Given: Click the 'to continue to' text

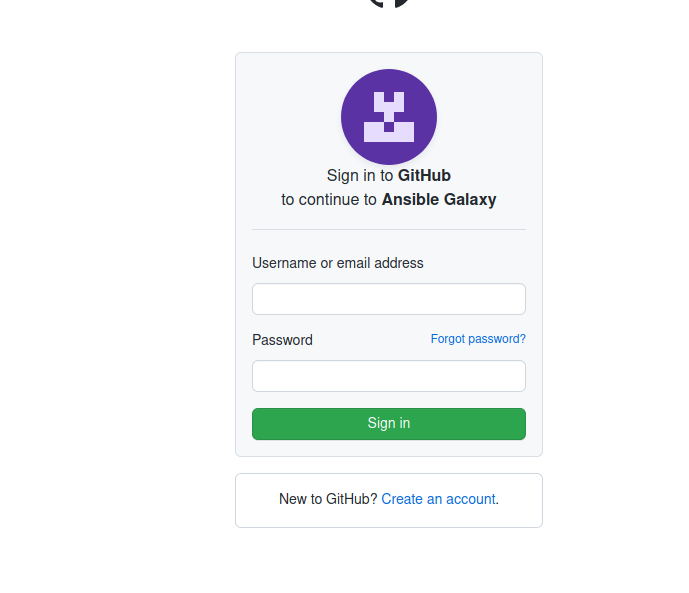Looking at the screenshot, I should pos(329,199).
